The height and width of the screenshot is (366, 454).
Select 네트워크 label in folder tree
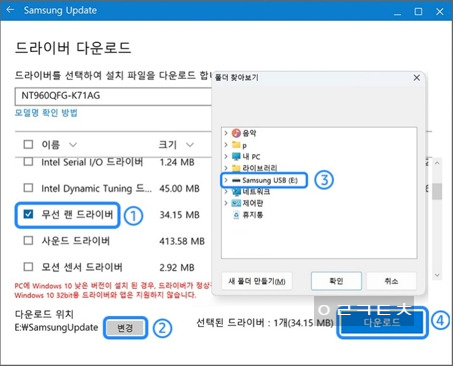coord(256,192)
